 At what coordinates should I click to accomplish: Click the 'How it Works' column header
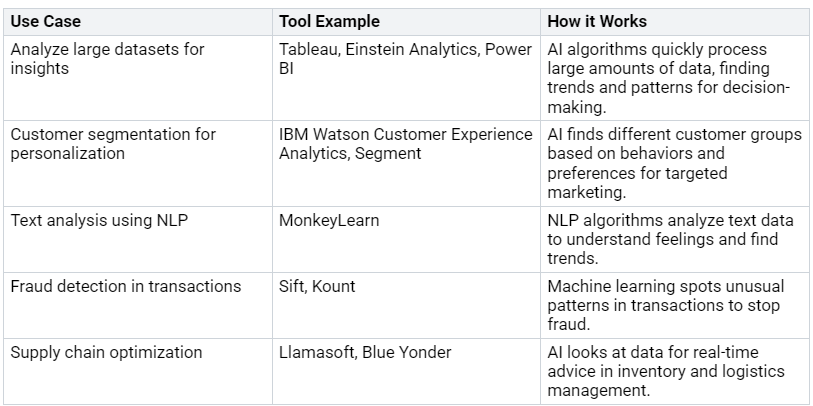[597, 21]
